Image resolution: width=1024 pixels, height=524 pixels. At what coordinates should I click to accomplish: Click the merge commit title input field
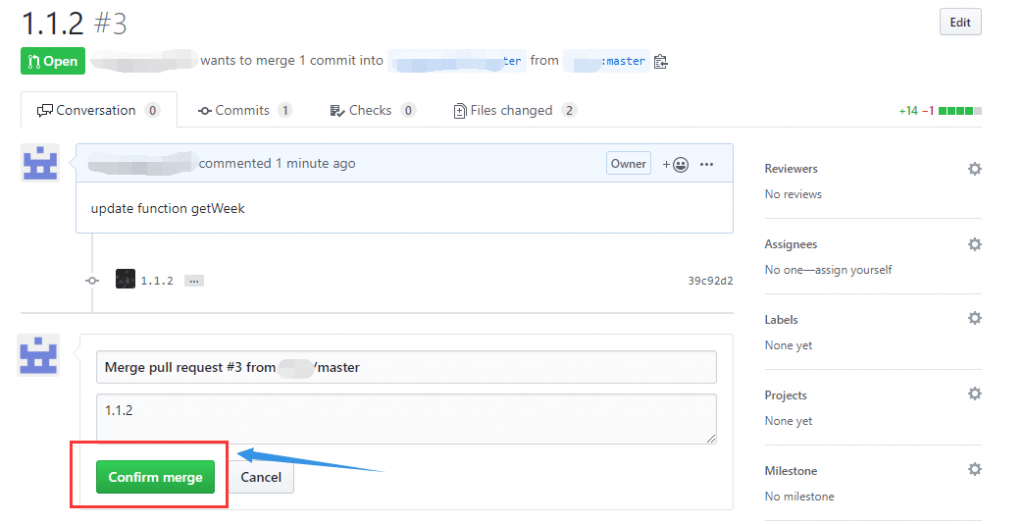(406, 367)
